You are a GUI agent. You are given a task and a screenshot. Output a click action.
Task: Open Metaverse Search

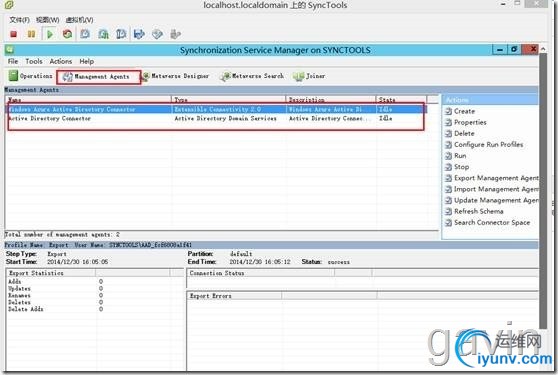252,76
